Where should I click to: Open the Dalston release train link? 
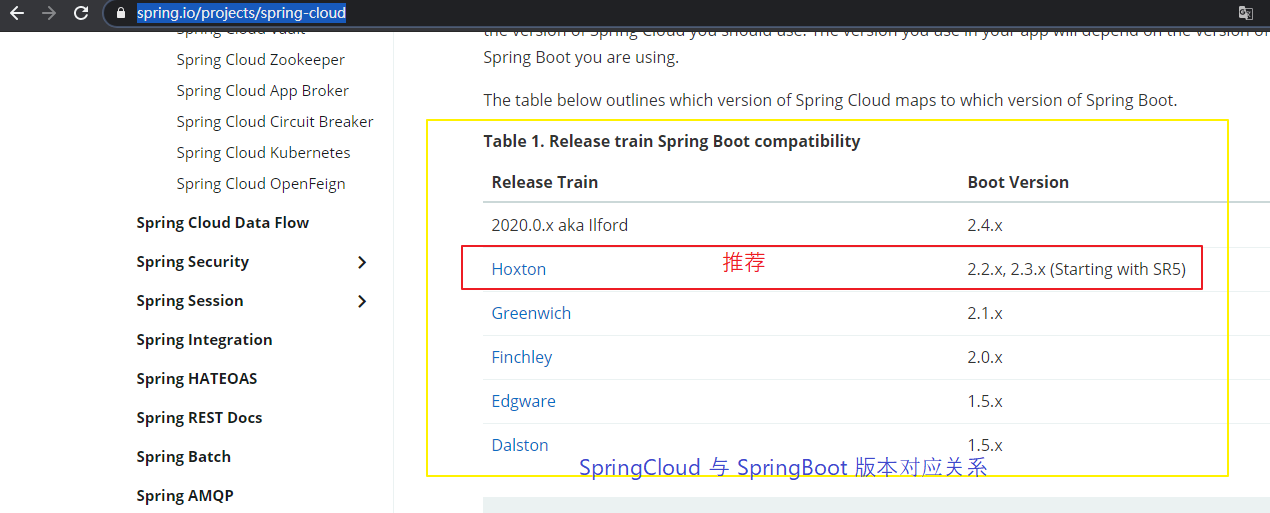pyautogui.click(x=520, y=445)
